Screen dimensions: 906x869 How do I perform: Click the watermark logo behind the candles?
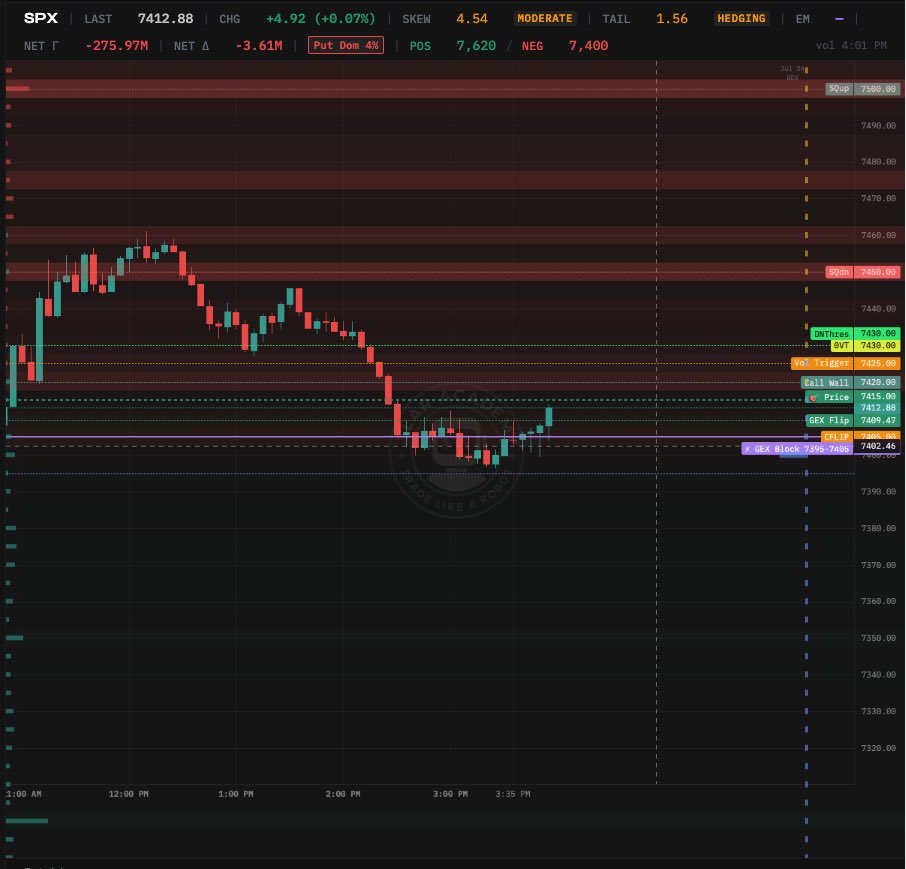coord(456,450)
